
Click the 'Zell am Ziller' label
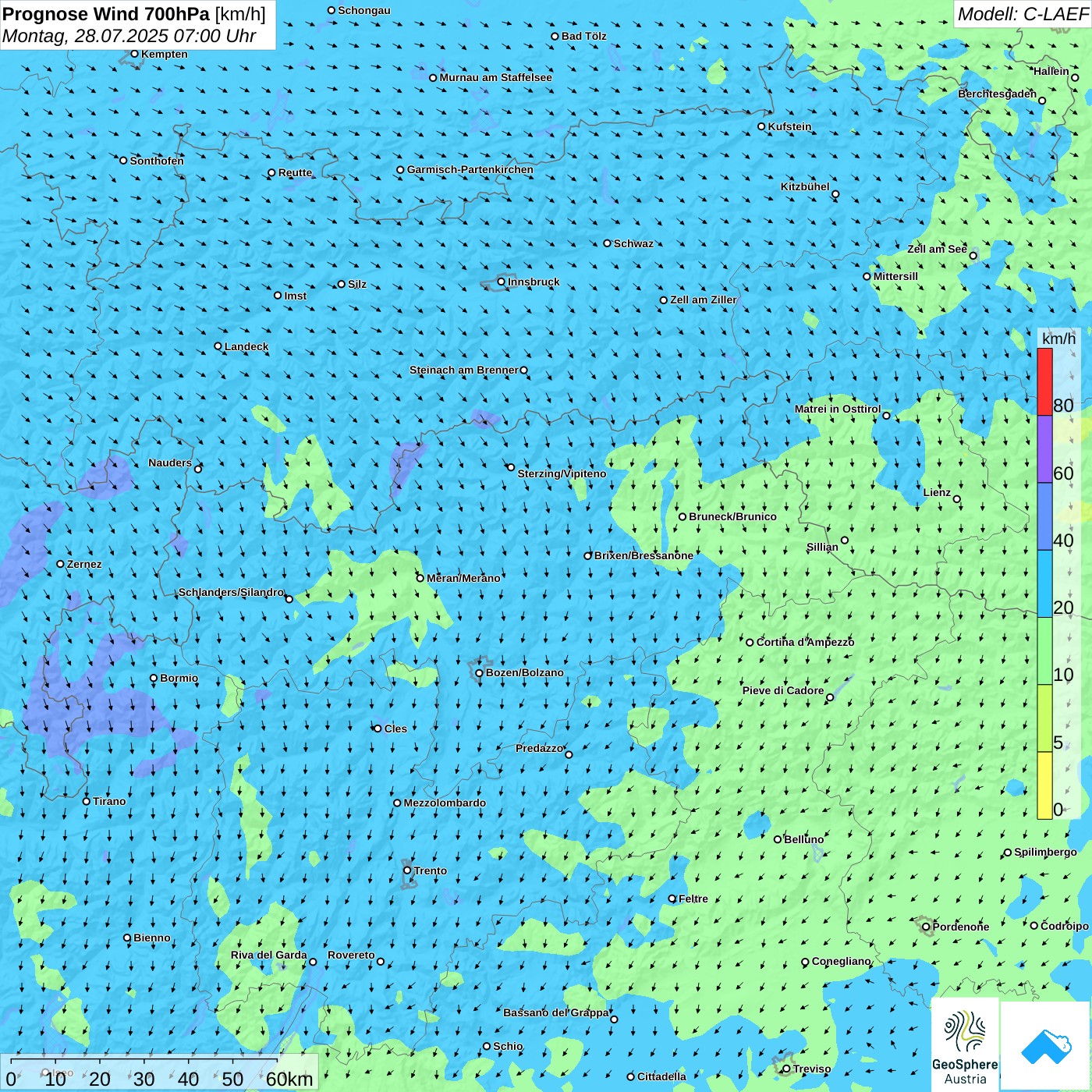704,300
